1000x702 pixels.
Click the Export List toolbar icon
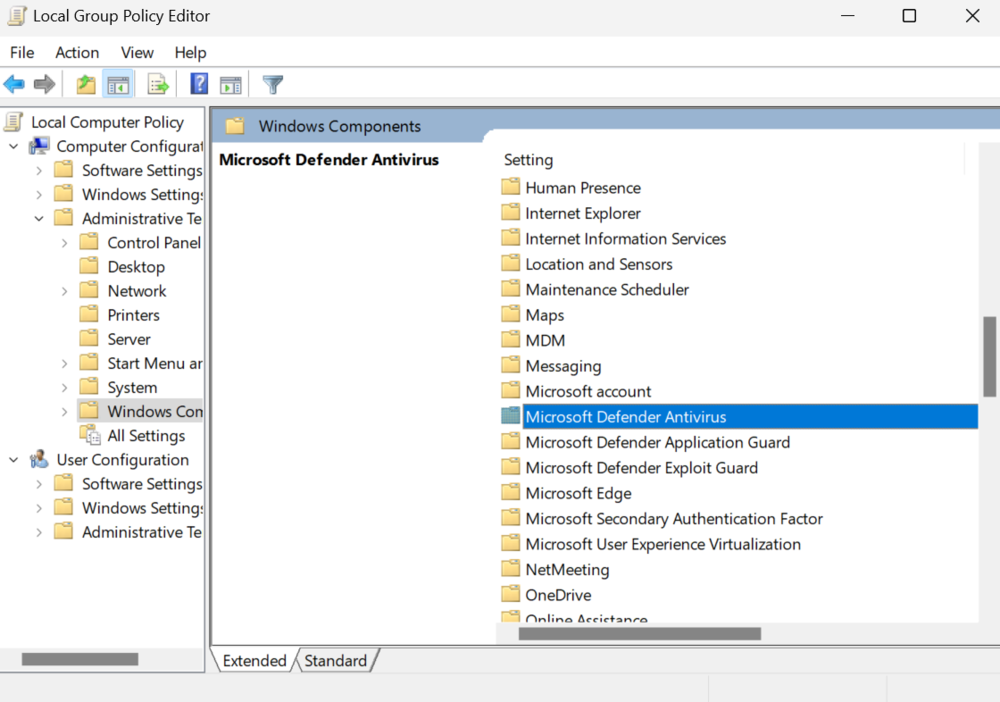(x=158, y=84)
